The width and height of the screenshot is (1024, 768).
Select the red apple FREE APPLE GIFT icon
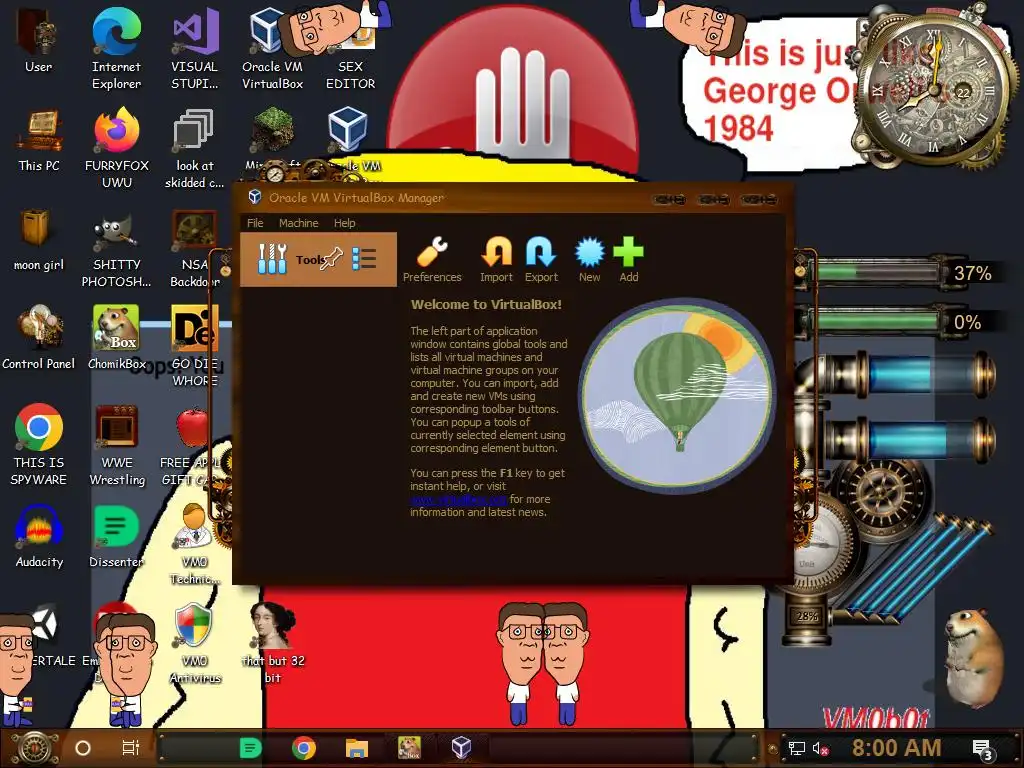click(193, 445)
